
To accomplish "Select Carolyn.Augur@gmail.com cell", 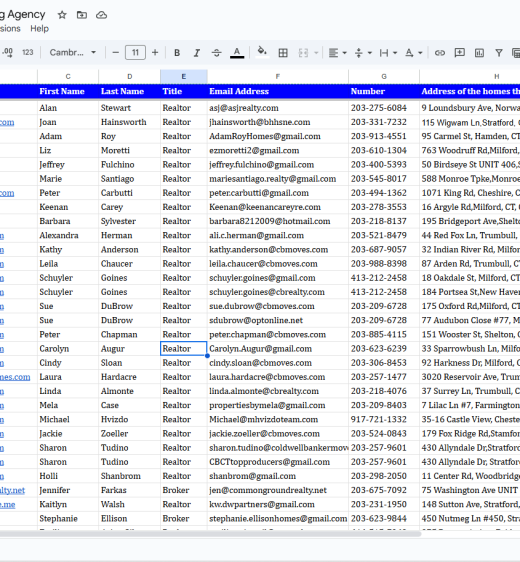I will [x=278, y=349].
